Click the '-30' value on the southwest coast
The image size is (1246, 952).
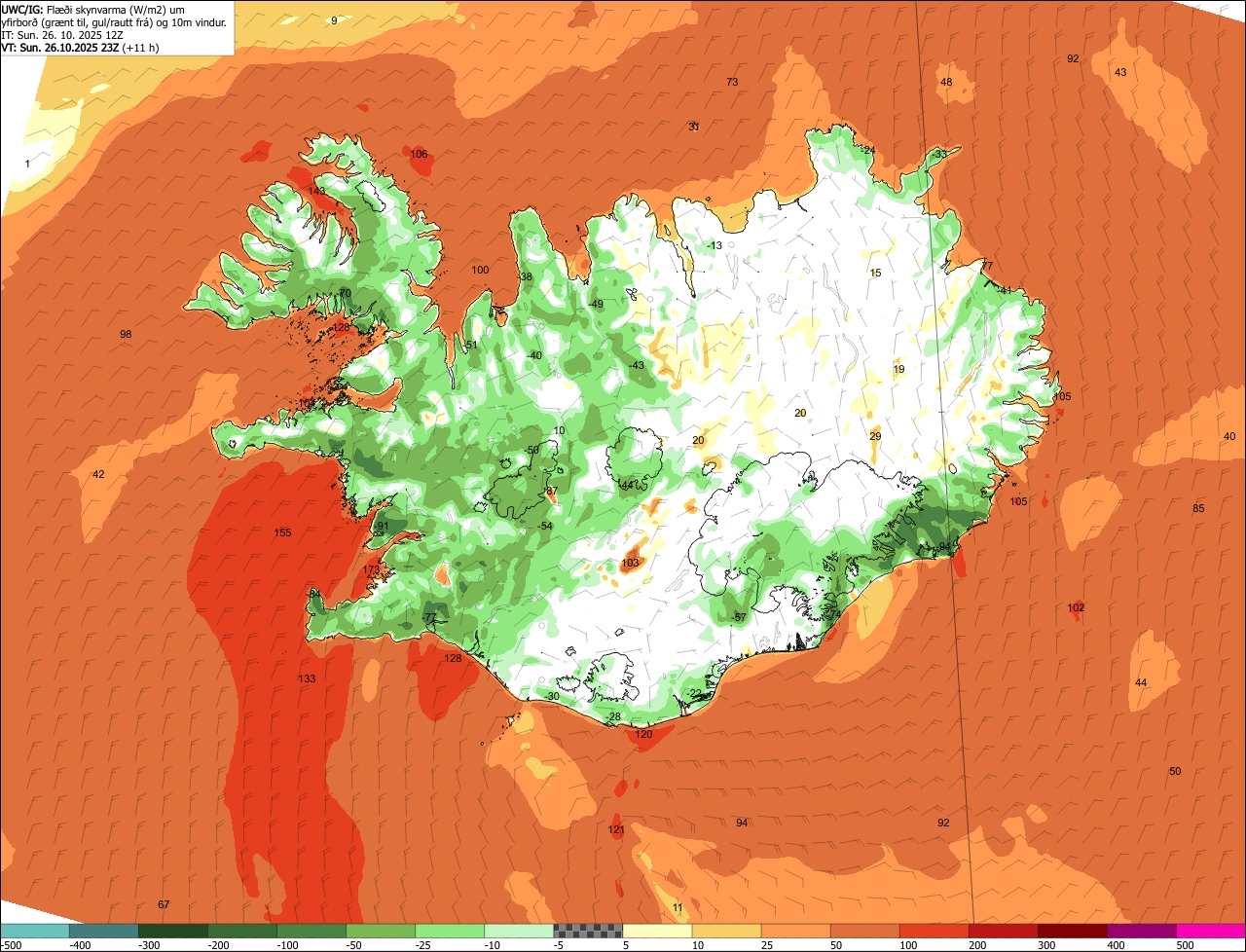pyautogui.click(x=551, y=696)
